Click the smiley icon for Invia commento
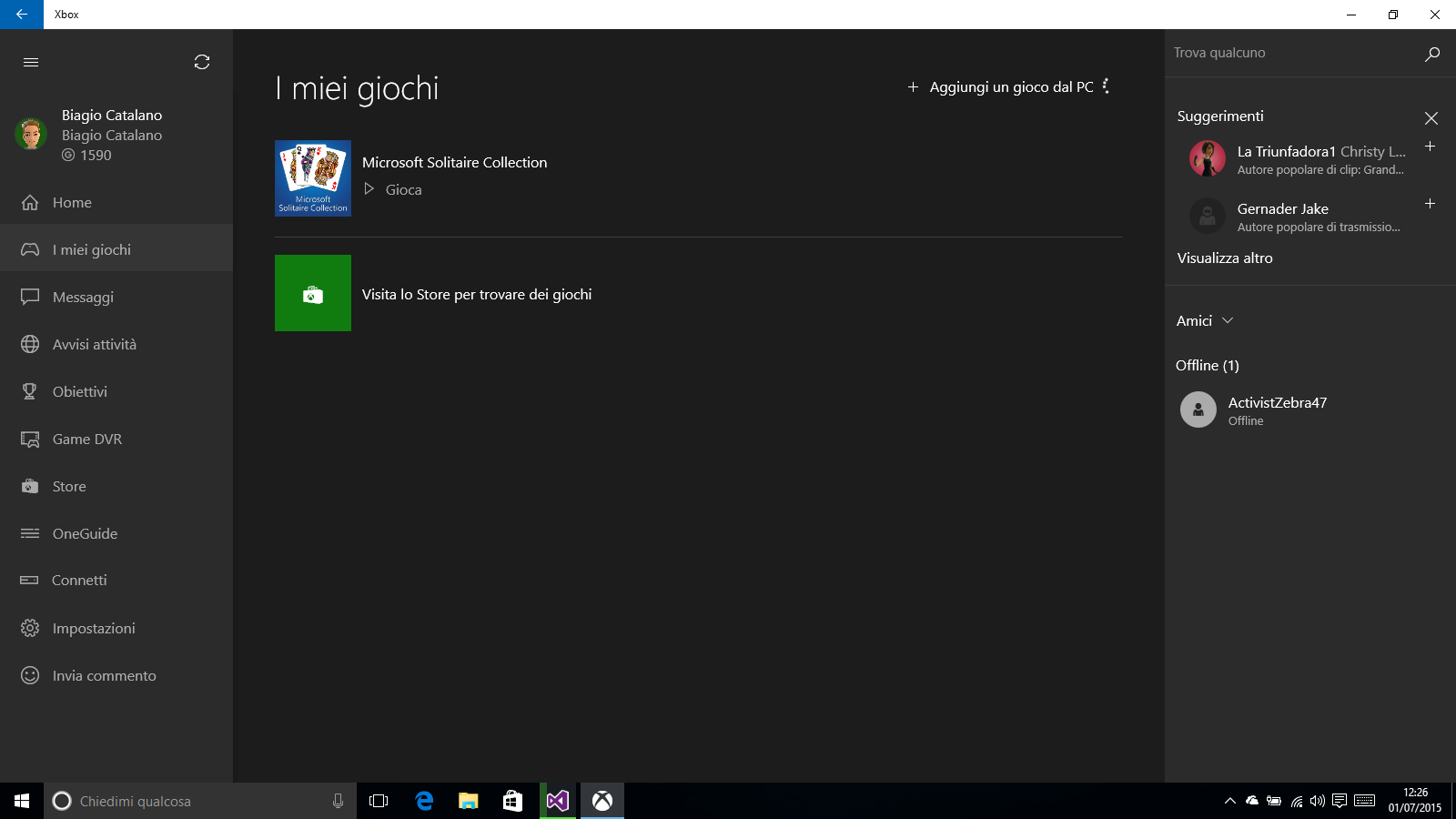Viewport: 1456px width, 819px height. [x=30, y=675]
